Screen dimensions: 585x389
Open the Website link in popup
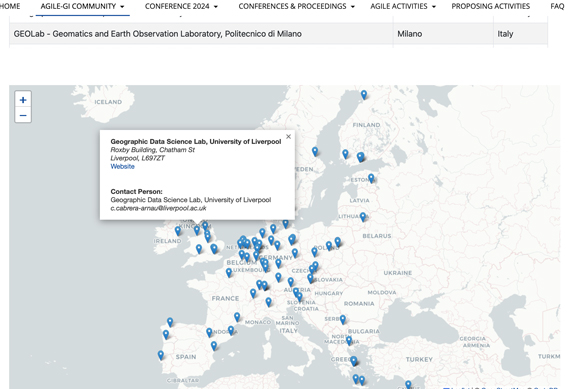pyautogui.click(x=122, y=166)
